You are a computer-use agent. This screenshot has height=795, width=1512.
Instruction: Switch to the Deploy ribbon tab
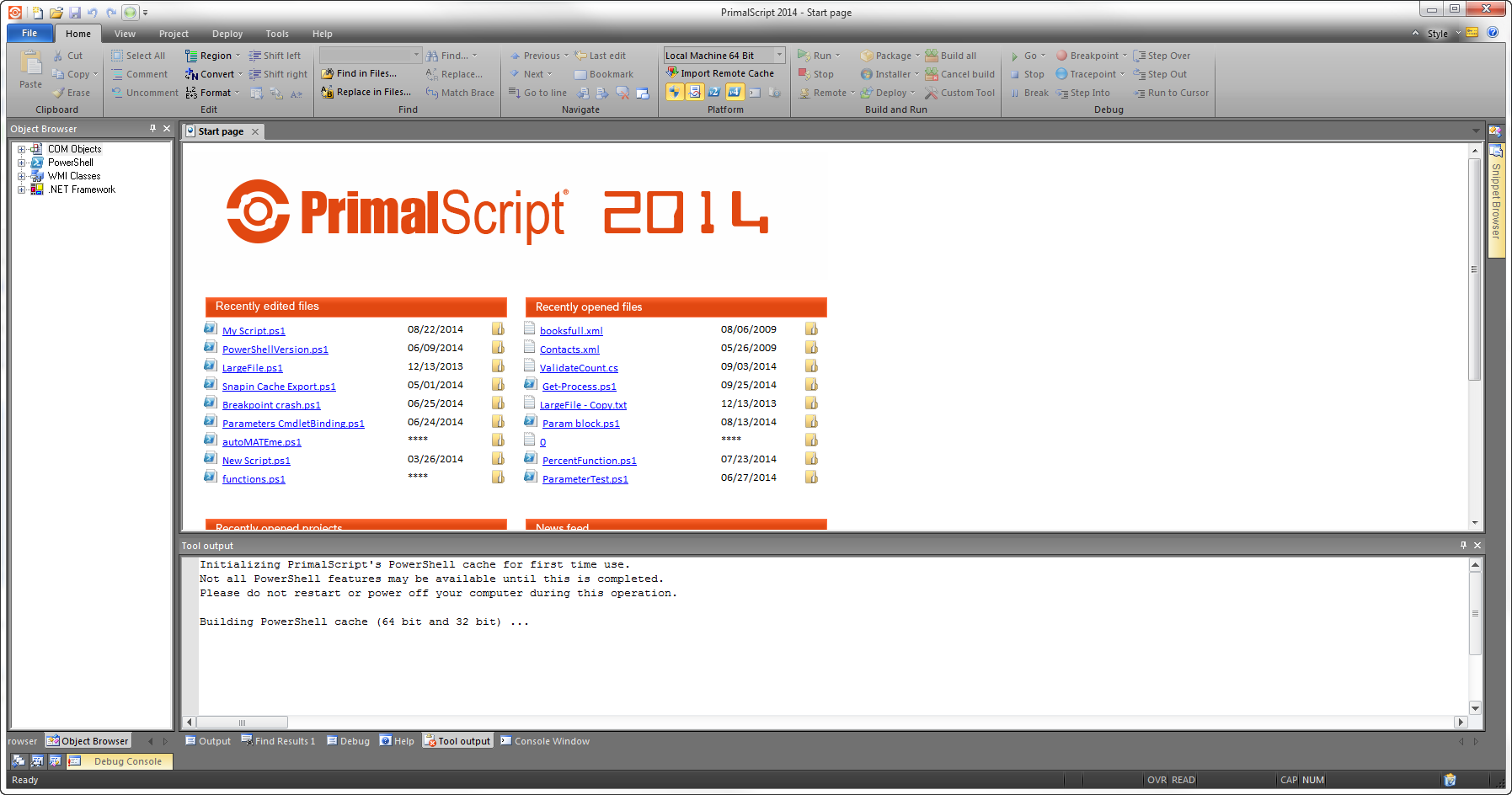point(227,34)
